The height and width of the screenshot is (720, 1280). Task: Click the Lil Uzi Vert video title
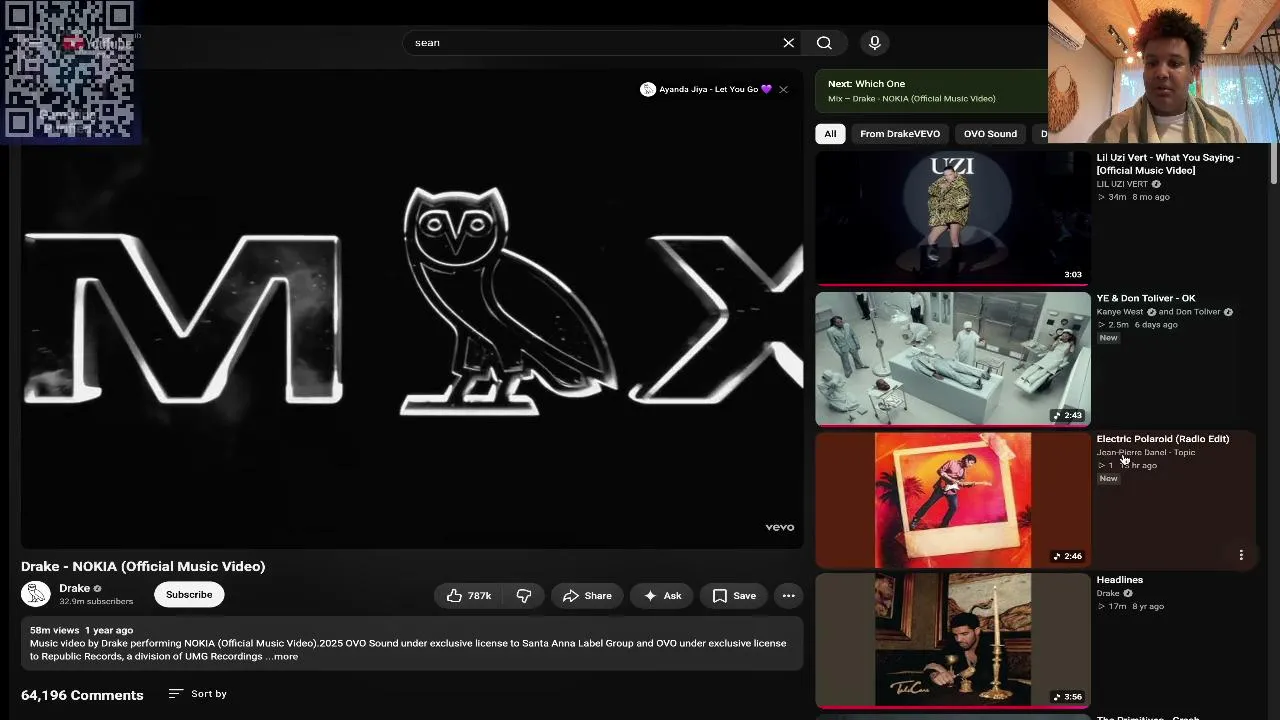pos(1168,164)
